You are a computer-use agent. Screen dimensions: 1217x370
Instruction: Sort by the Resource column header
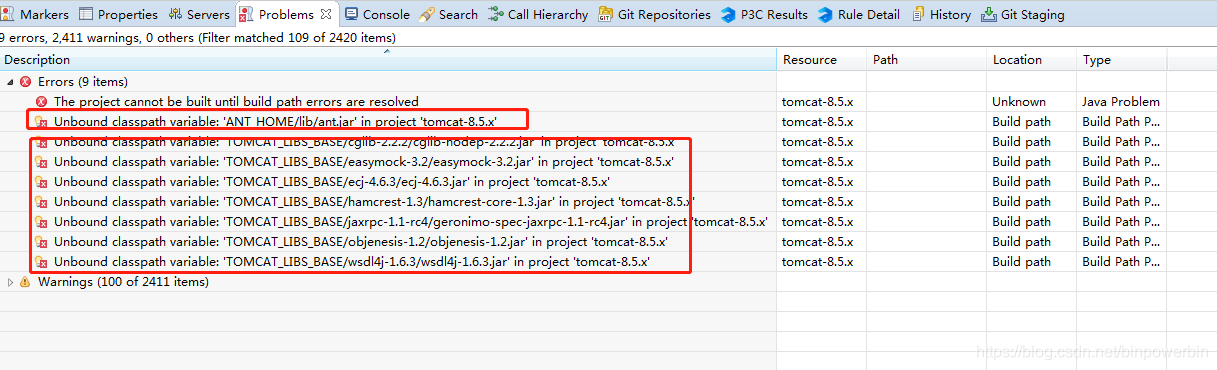click(x=822, y=60)
